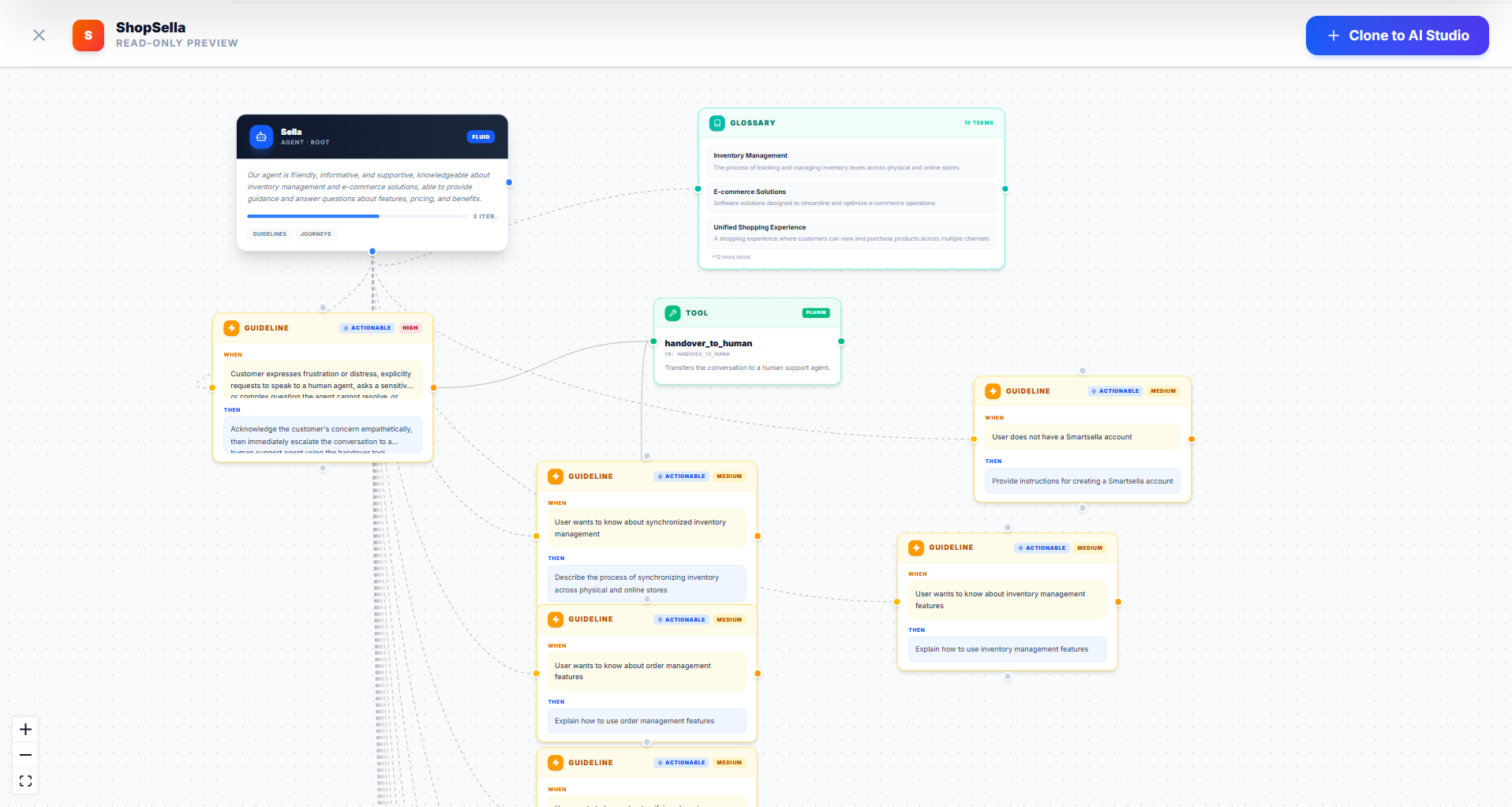Click green left connector of handover_to_human tool
Screen dimensions: 1512x807
click(653, 342)
